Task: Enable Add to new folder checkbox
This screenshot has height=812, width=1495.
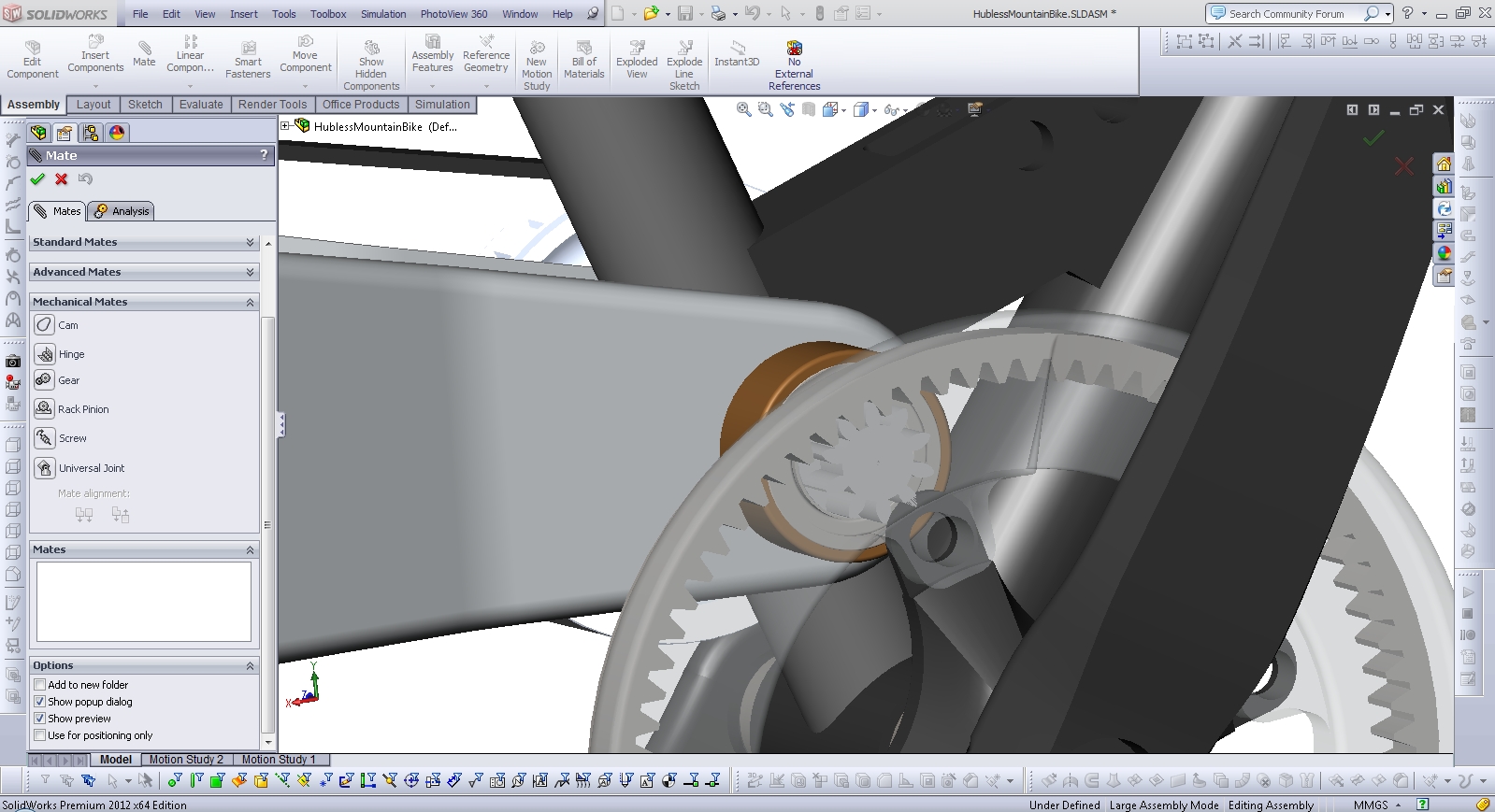Action: [40, 685]
